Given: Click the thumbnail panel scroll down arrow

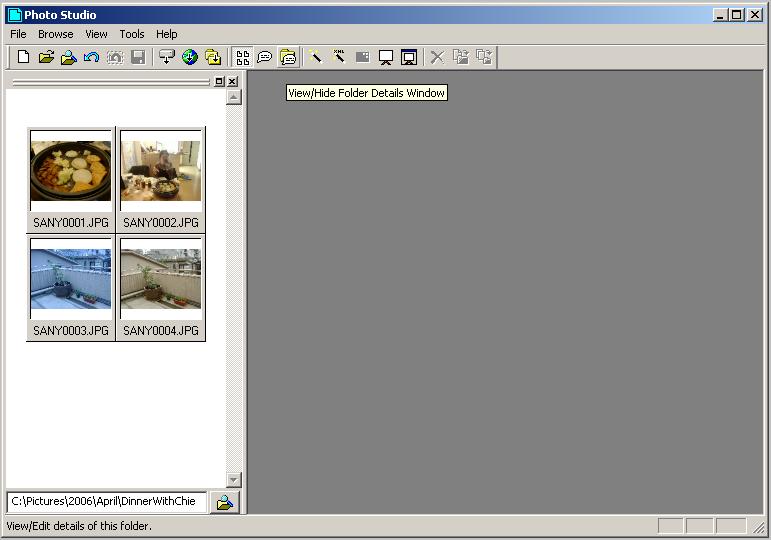Looking at the screenshot, I should click(x=234, y=479).
